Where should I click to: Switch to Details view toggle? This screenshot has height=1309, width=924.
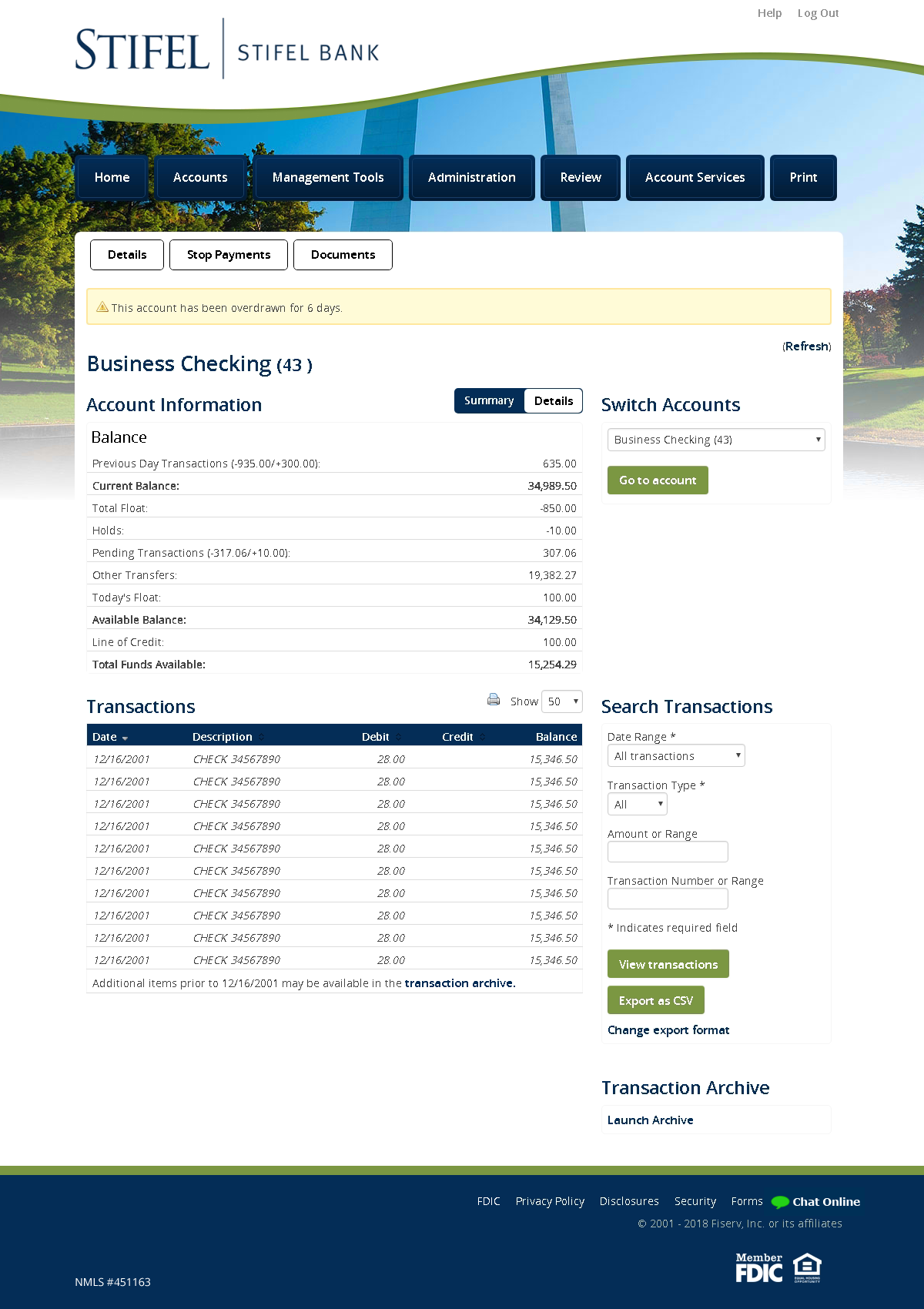pos(554,400)
